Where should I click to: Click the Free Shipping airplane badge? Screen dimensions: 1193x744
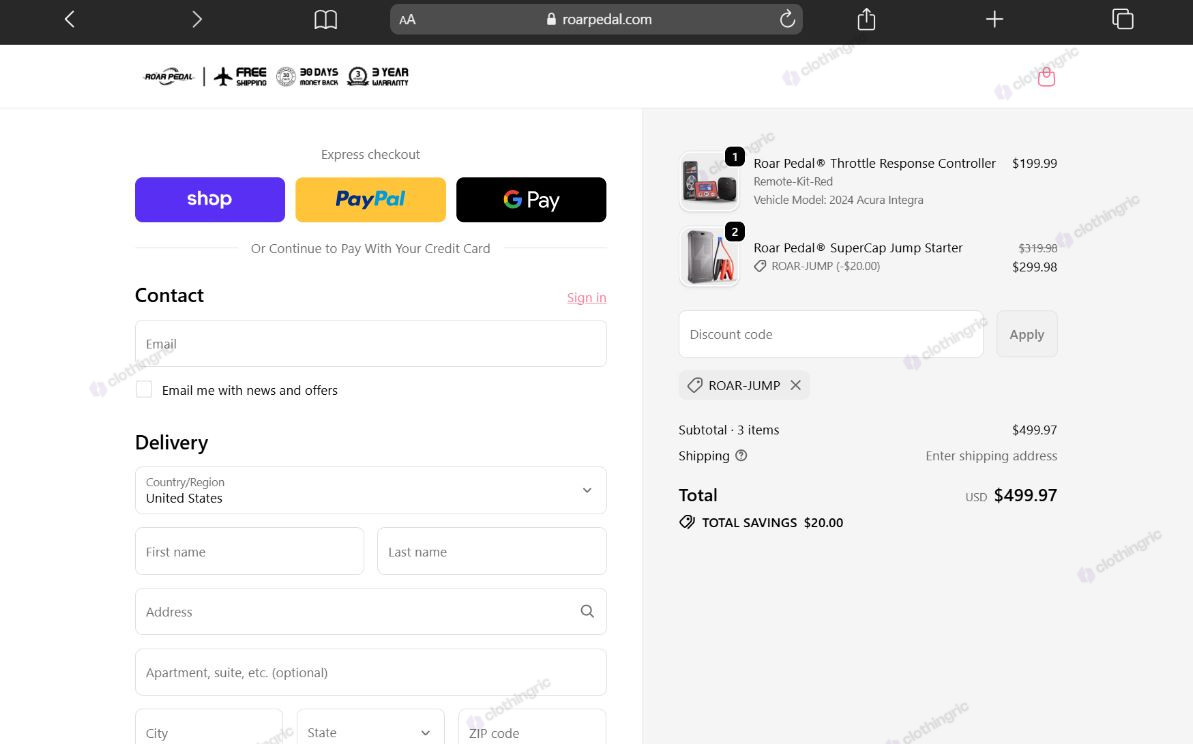coord(240,76)
